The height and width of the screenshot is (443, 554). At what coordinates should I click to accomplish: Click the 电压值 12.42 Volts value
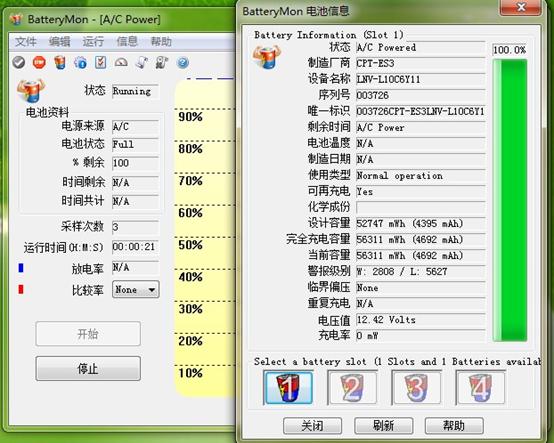coord(420,320)
